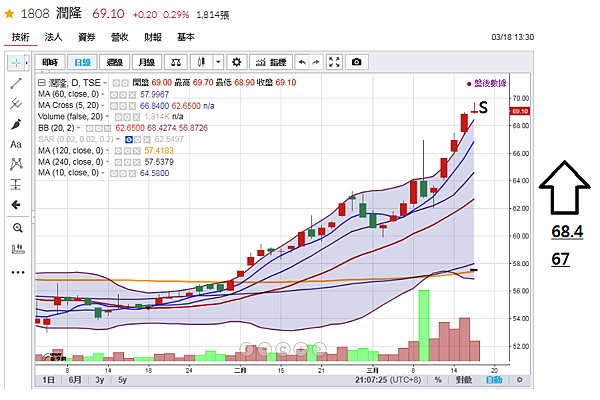Image resolution: width=600 pixels, height=400 pixels.
Task: Set range to 5y
Action: click(x=122, y=380)
